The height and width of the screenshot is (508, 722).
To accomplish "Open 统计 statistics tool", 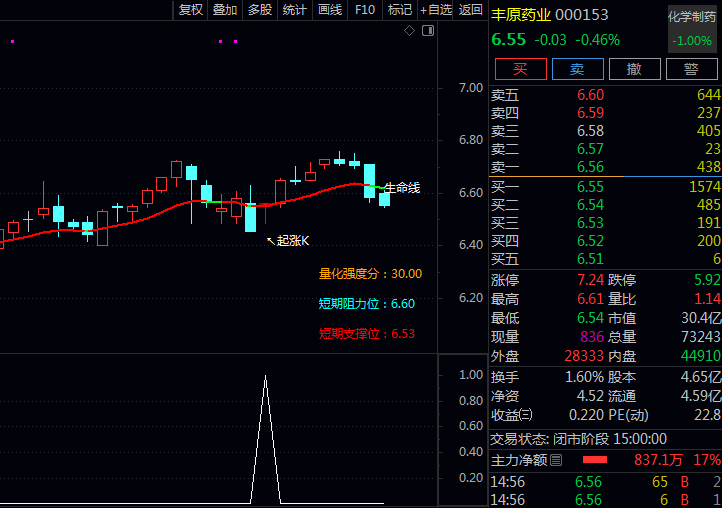I will pyautogui.click(x=295, y=10).
